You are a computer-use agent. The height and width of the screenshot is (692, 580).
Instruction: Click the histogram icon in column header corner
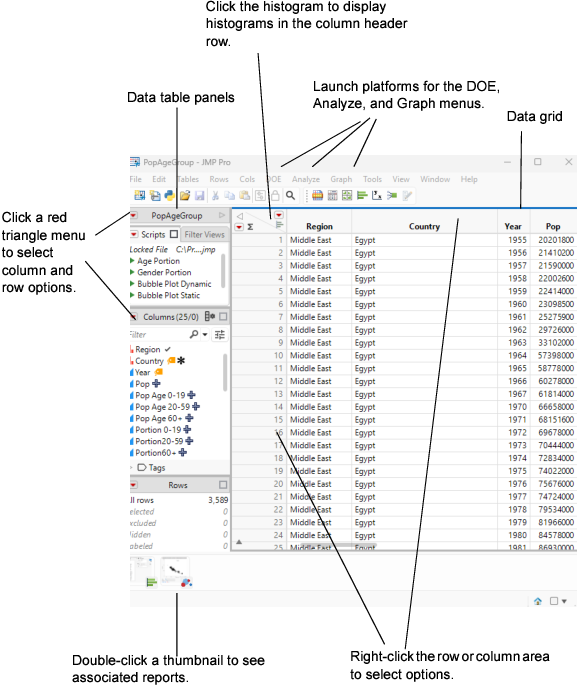(279, 225)
